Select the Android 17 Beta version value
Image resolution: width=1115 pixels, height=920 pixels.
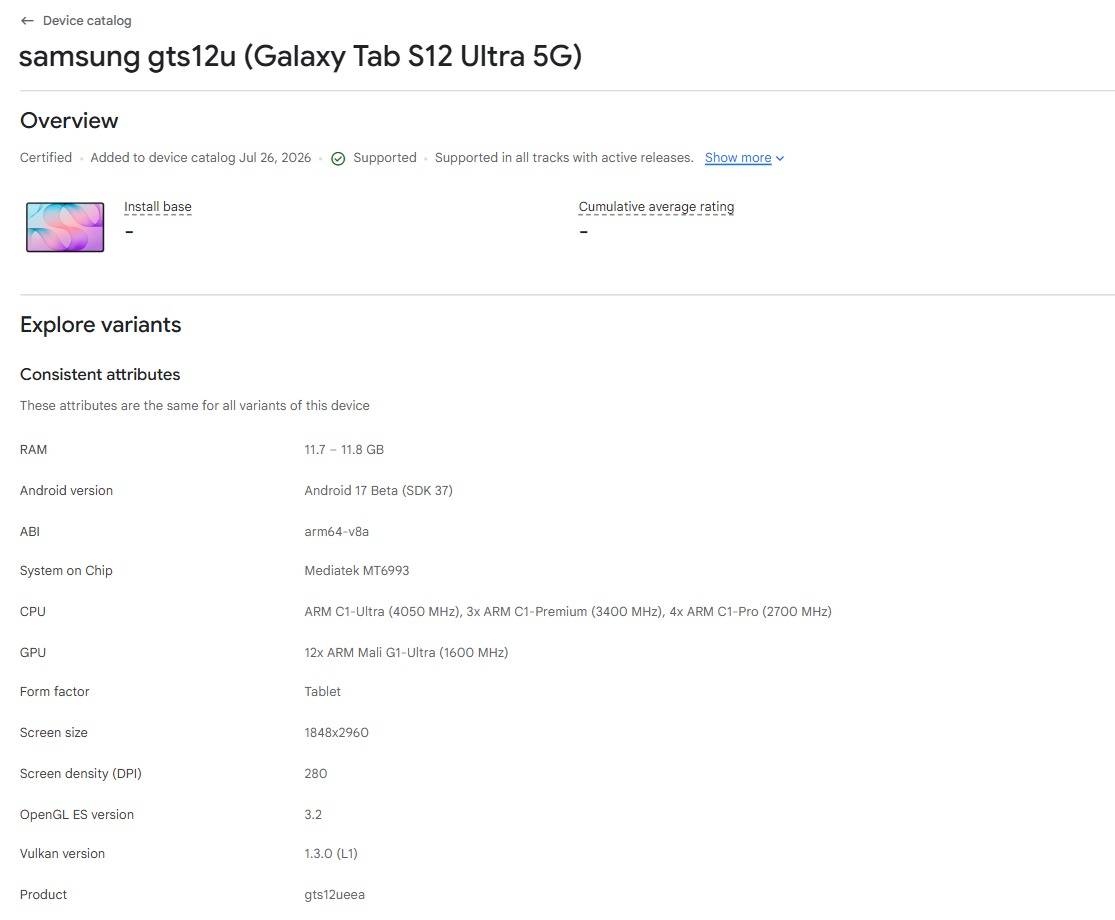point(378,491)
